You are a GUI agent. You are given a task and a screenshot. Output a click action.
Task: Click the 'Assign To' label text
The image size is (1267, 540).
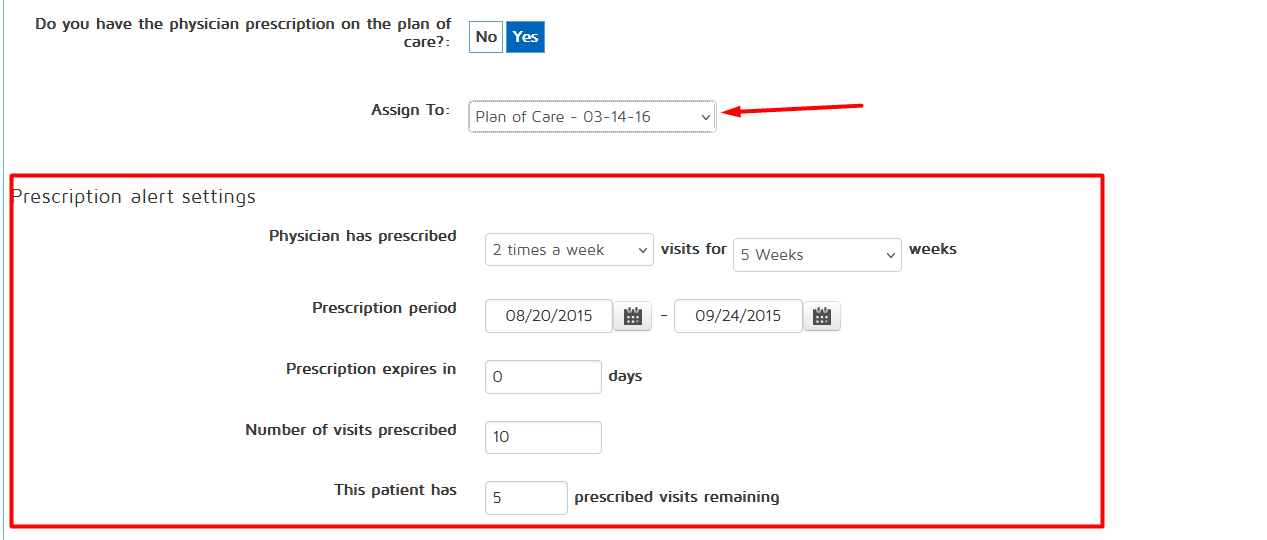pyautogui.click(x=410, y=110)
